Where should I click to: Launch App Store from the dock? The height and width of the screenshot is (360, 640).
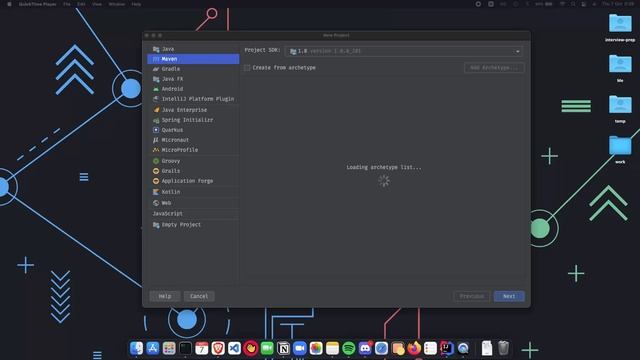click(x=153, y=348)
